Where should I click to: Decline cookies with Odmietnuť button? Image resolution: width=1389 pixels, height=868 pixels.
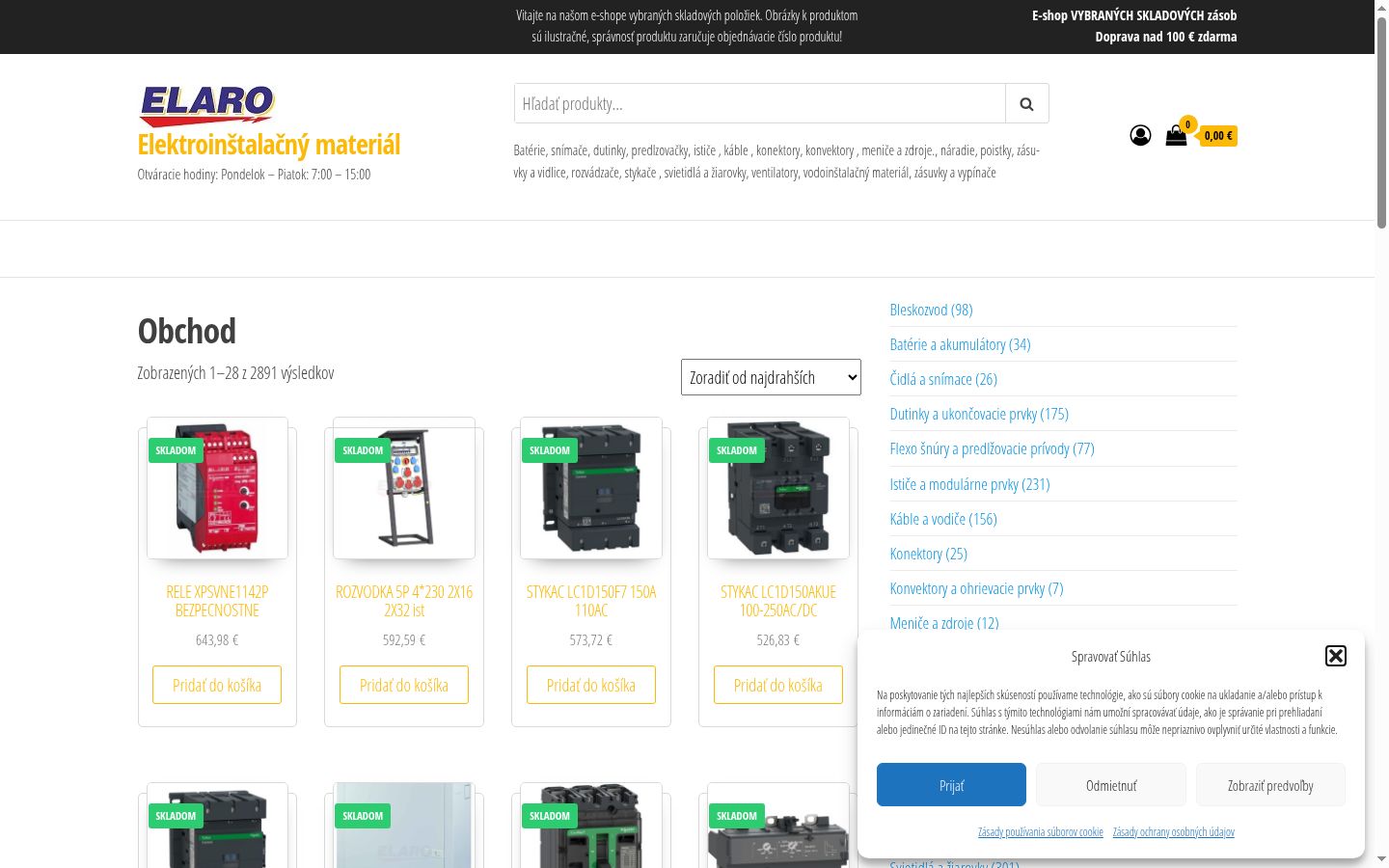click(1111, 785)
